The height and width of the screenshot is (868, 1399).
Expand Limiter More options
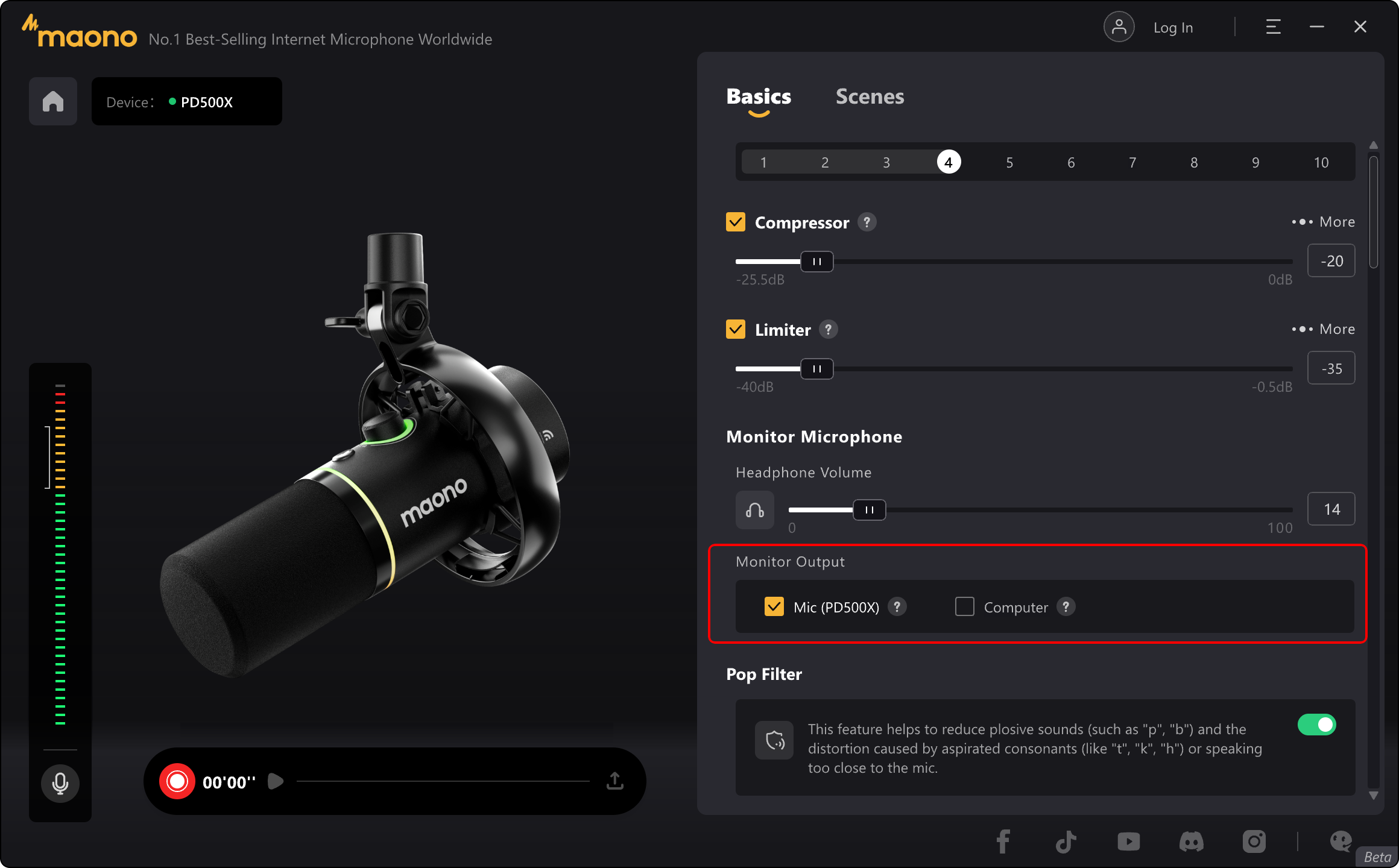coord(1323,329)
